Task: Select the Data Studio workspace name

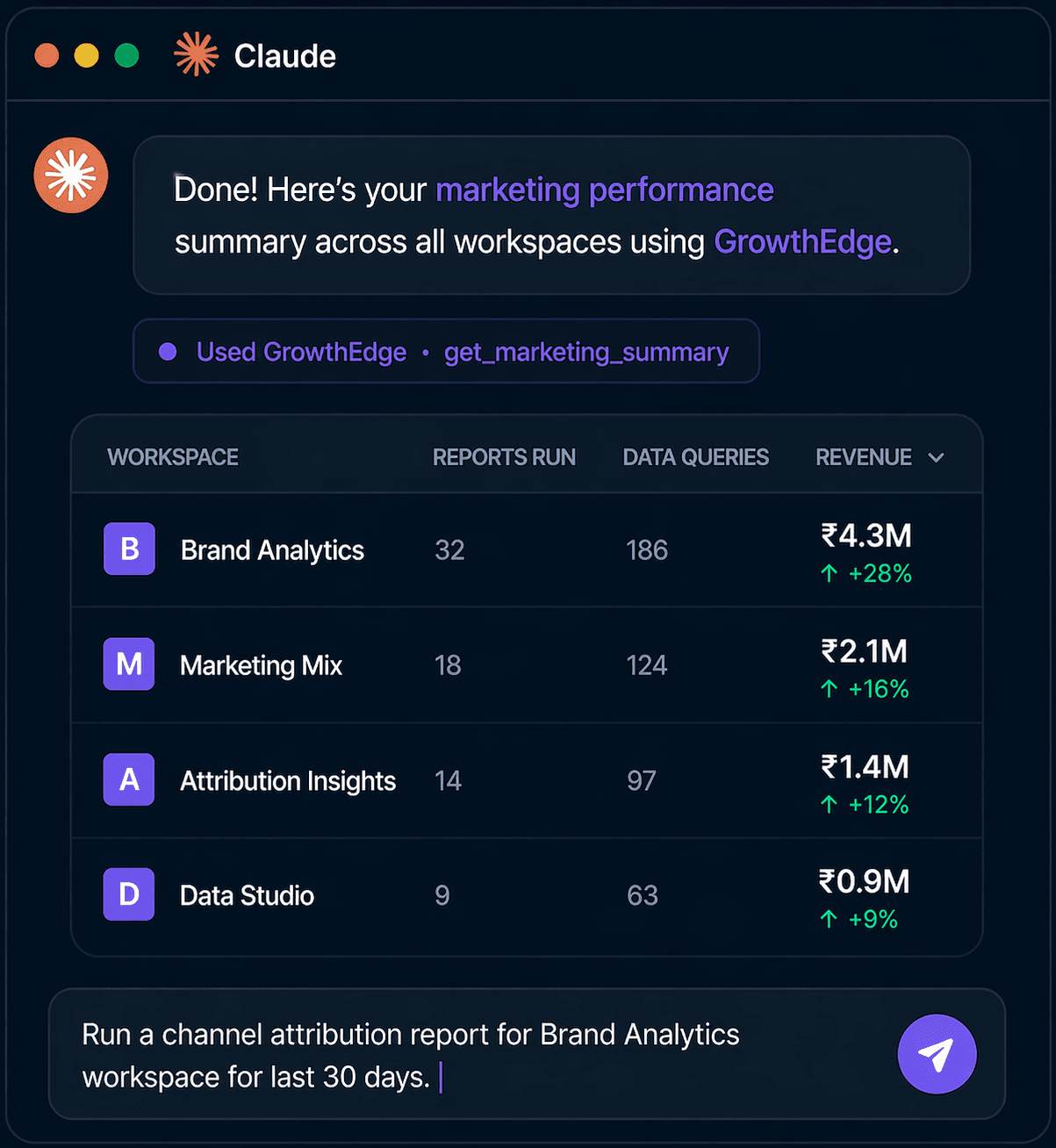Action: click(x=247, y=895)
